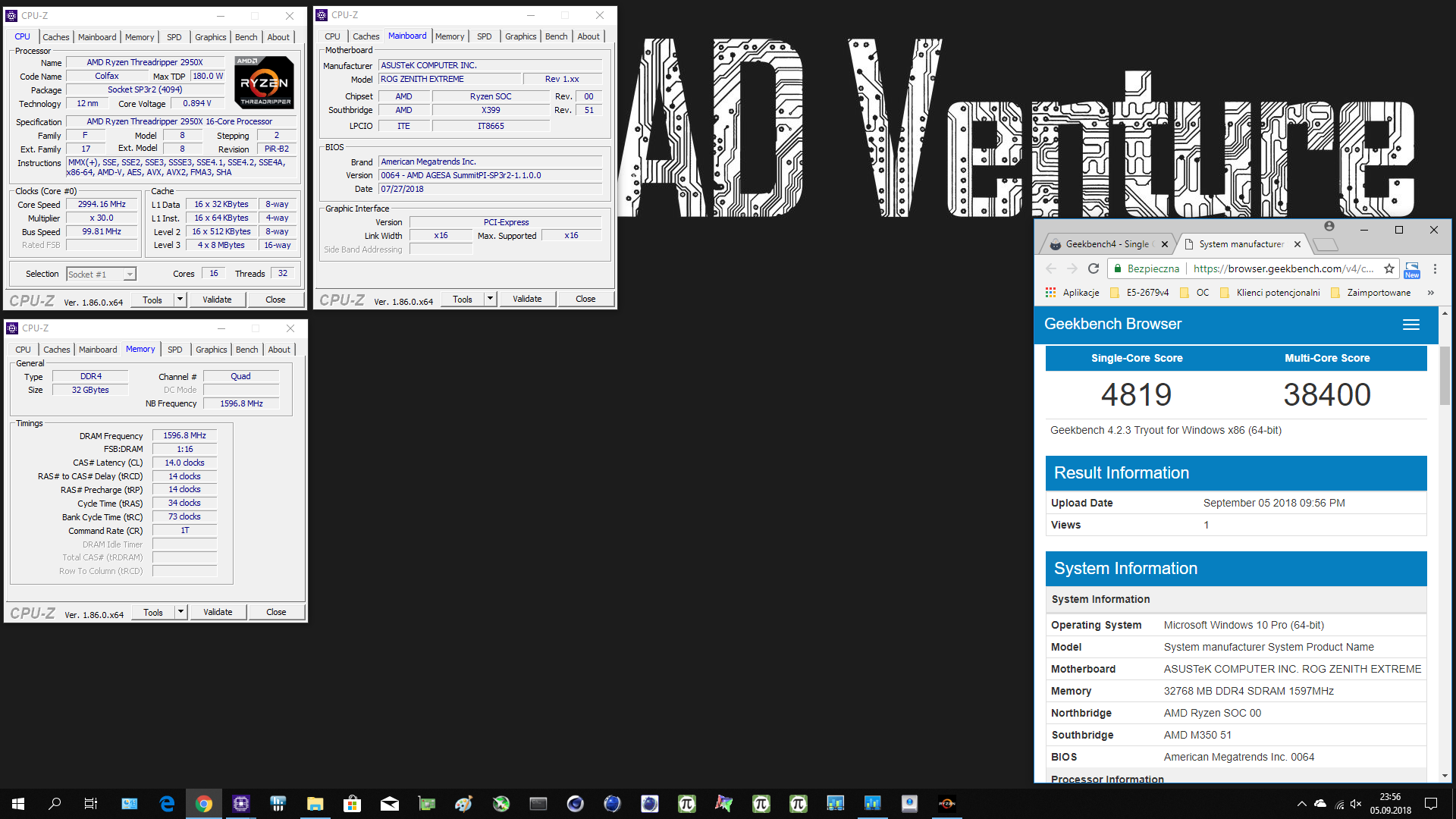Click Validate in the CPU tab window
The height and width of the screenshot is (819, 1456).
(217, 300)
